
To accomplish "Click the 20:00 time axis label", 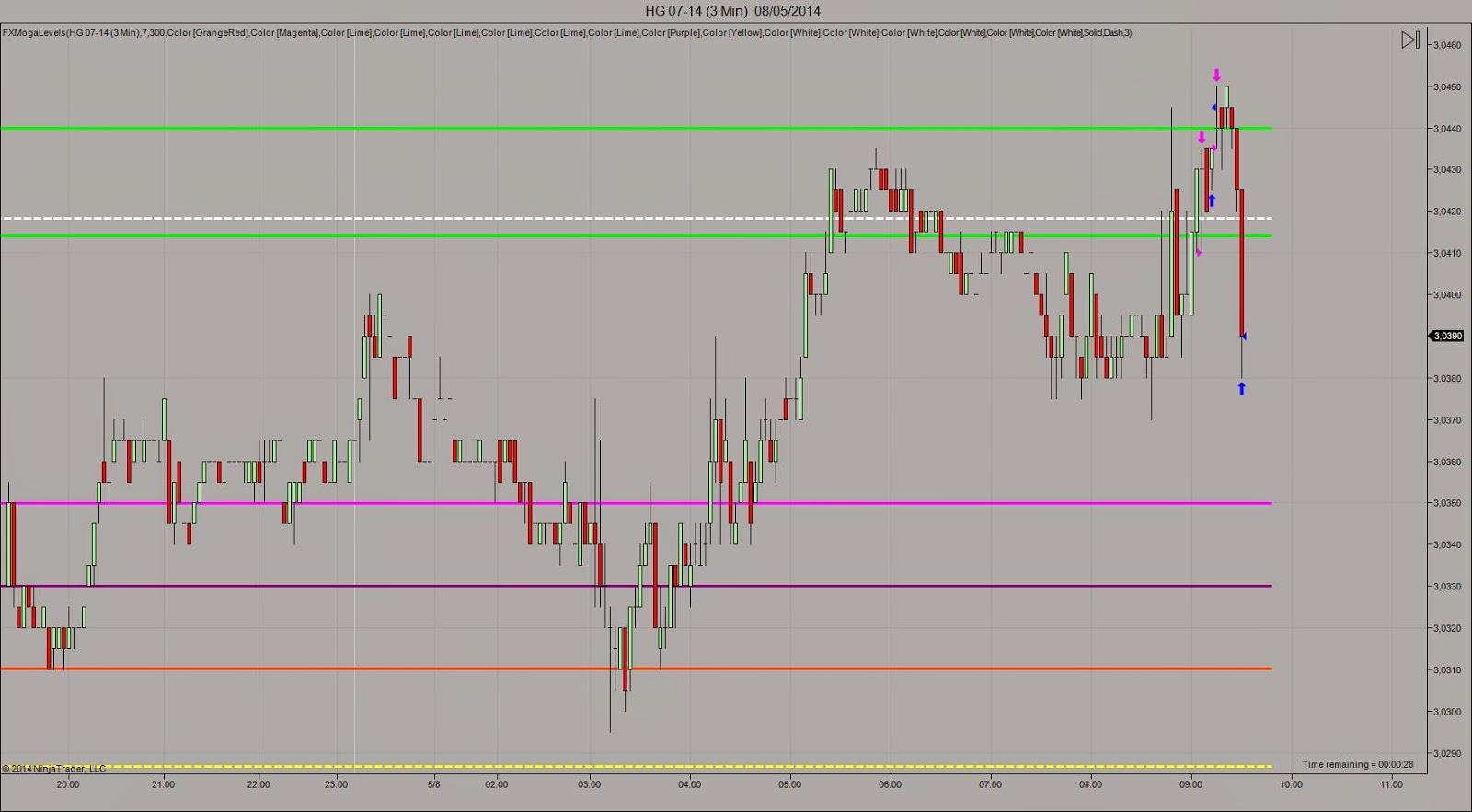I will [x=67, y=784].
